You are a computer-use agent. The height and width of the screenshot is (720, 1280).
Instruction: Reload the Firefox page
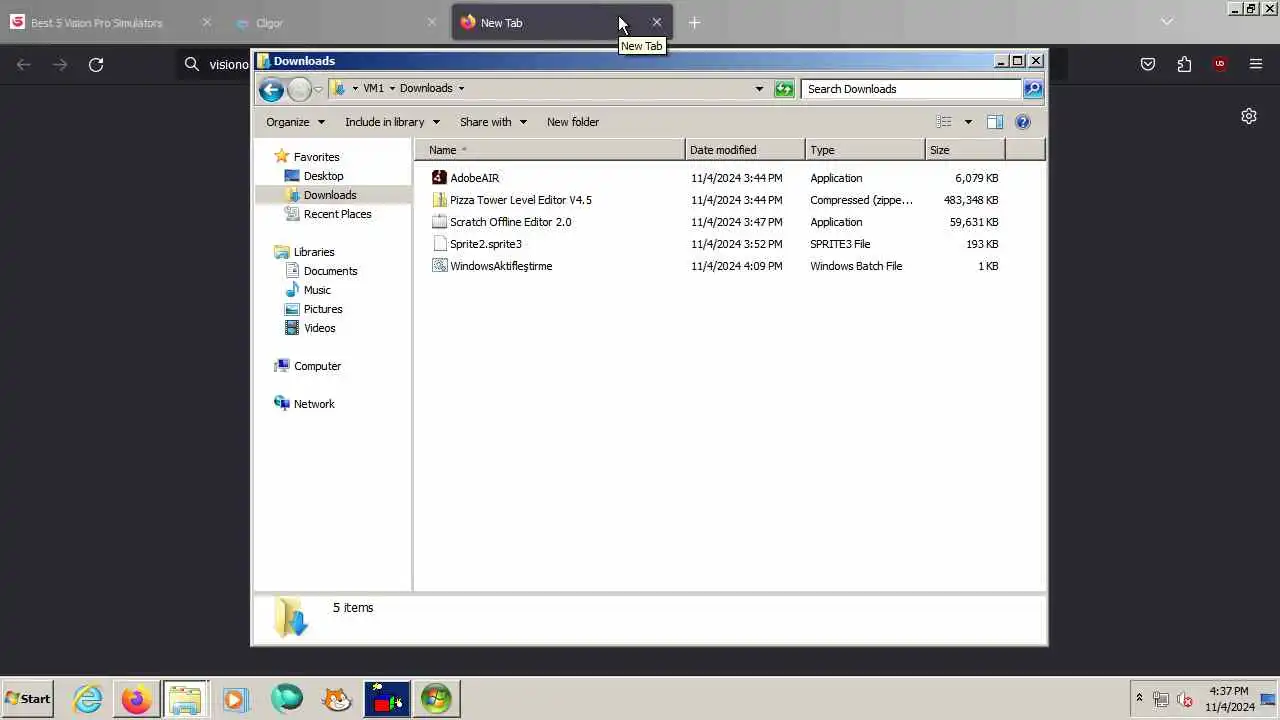[x=96, y=65]
